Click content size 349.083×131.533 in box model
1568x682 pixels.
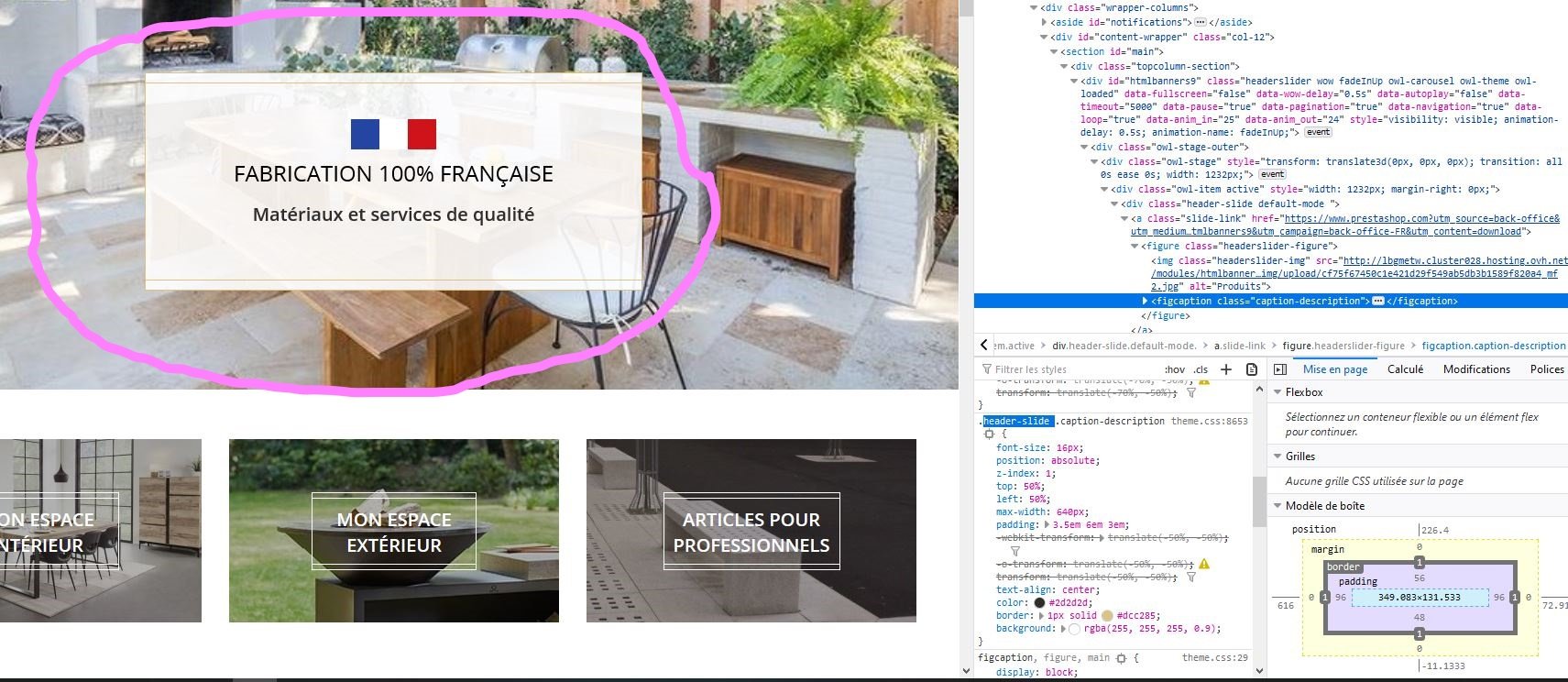[1419, 597]
